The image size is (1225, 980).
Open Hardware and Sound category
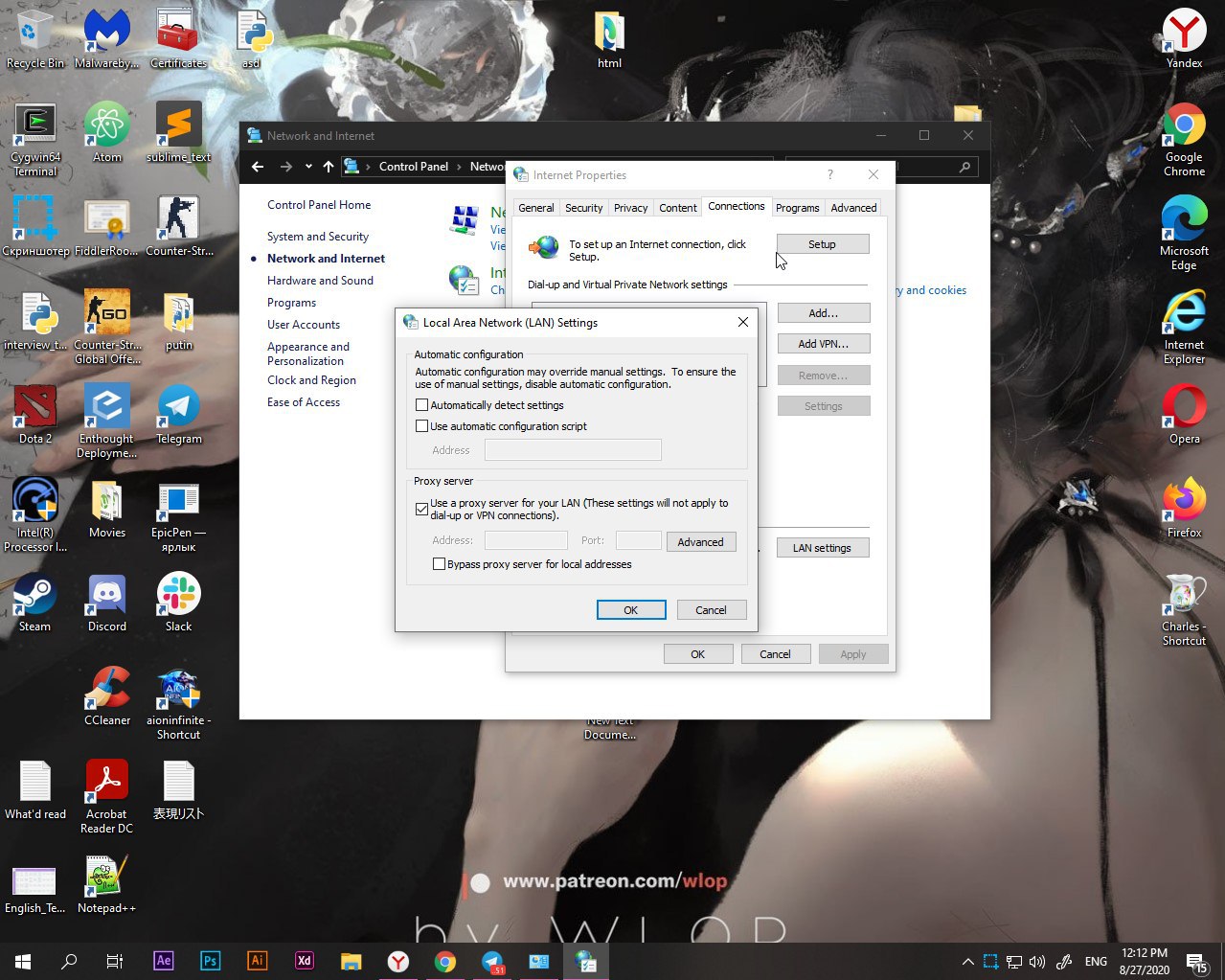(x=320, y=281)
